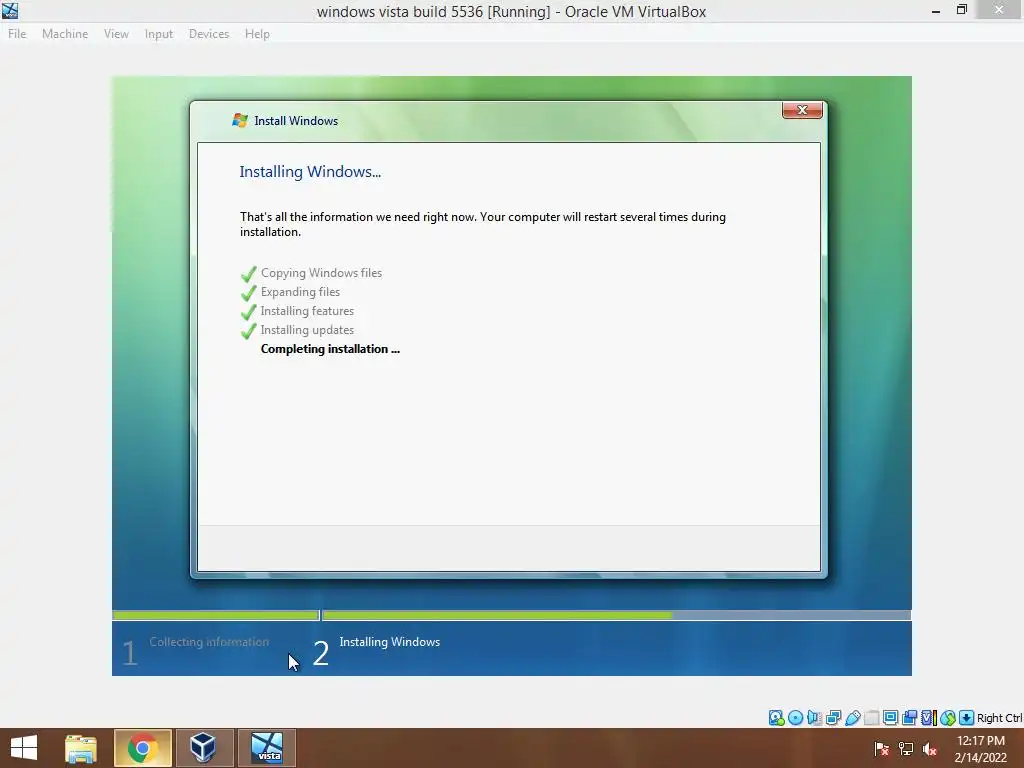Close the Install Windows dialog
This screenshot has height=768, width=1024.
(x=802, y=110)
